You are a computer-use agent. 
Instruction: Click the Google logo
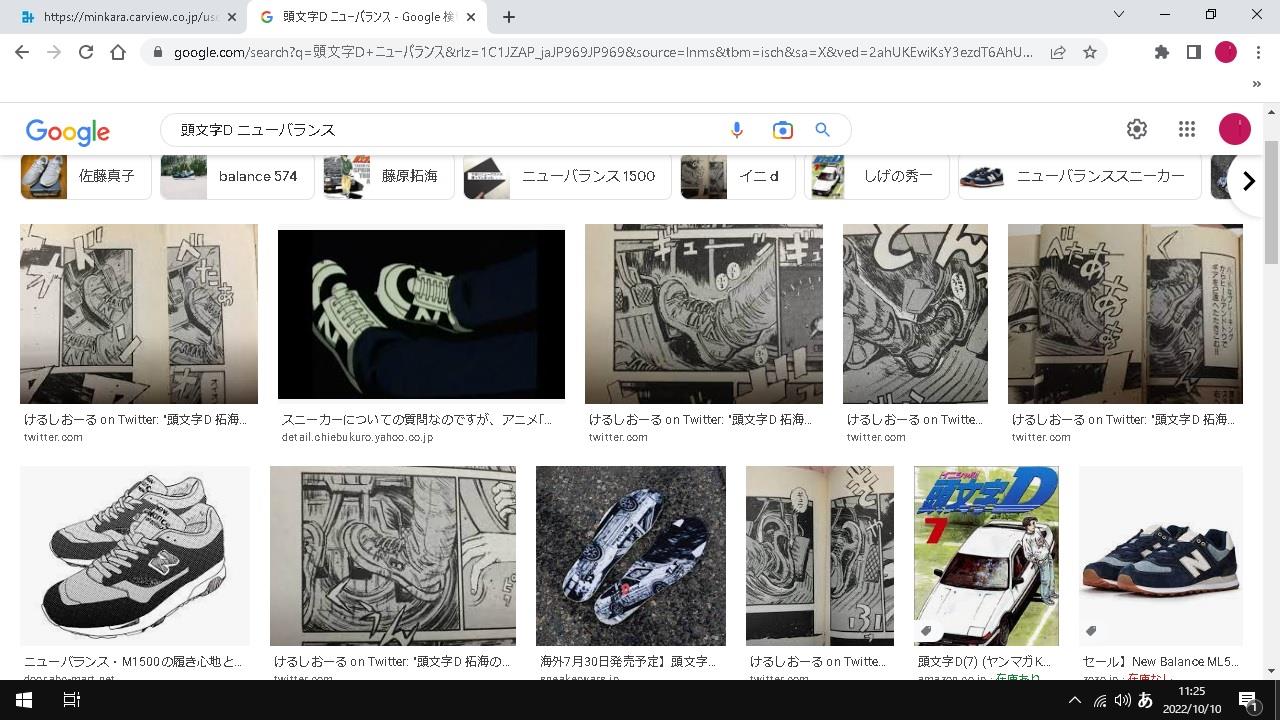(68, 131)
